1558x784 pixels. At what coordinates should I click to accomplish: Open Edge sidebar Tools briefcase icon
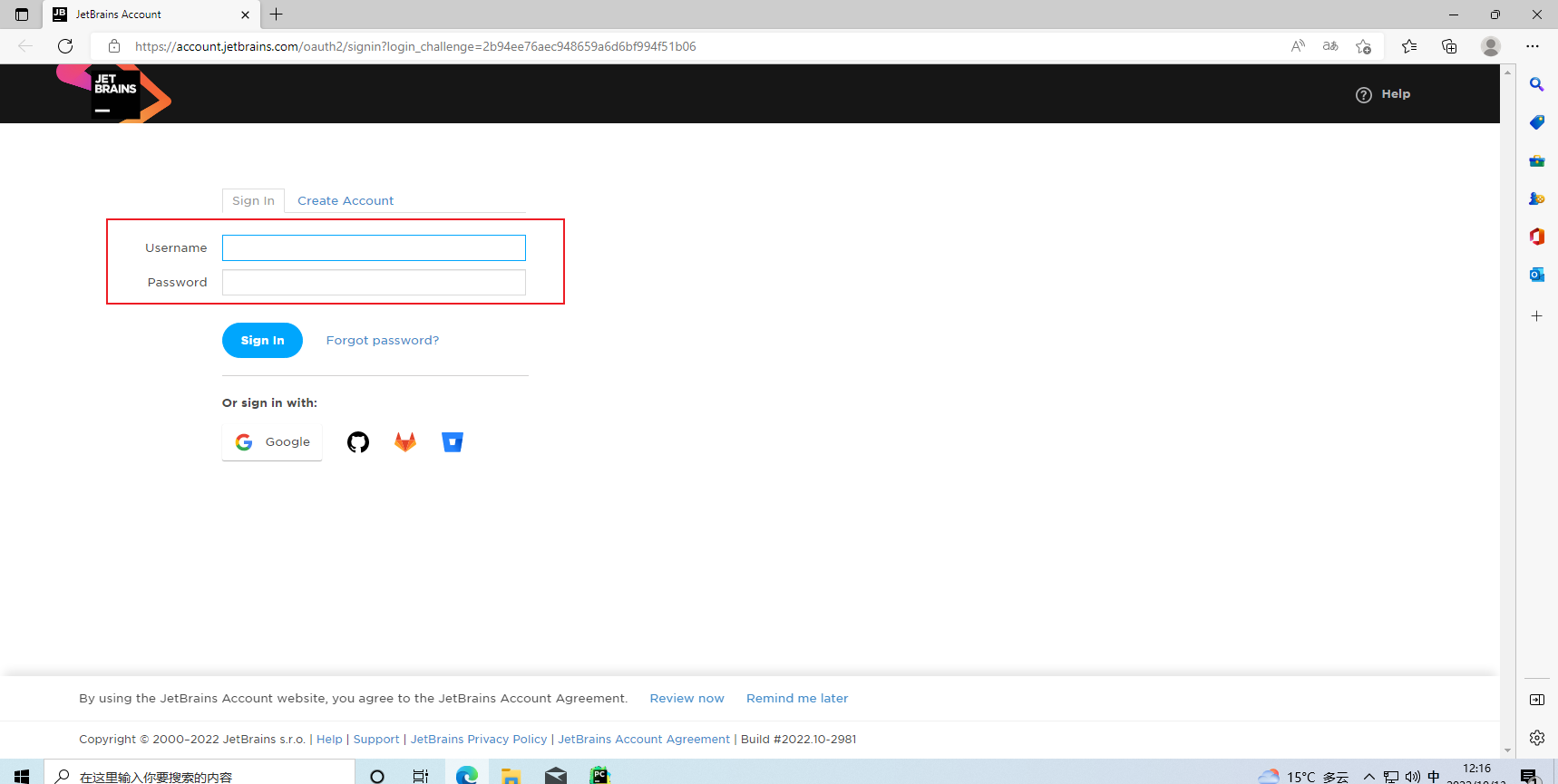1536,160
